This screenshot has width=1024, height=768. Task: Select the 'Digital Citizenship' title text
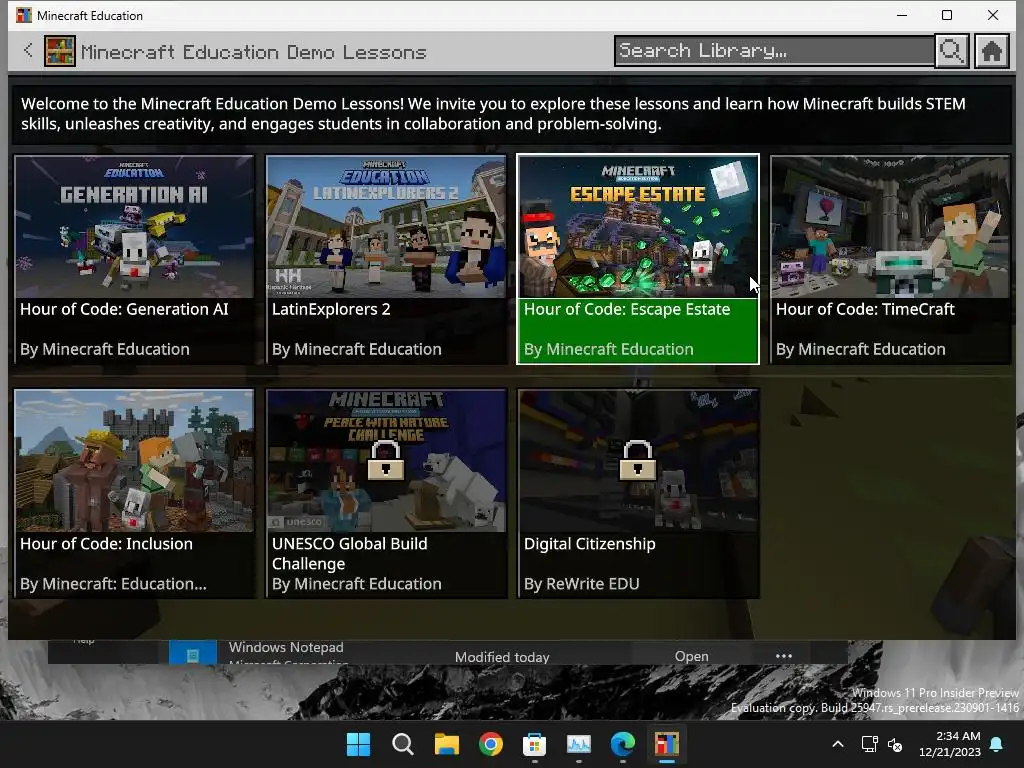pyautogui.click(x=590, y=544)
